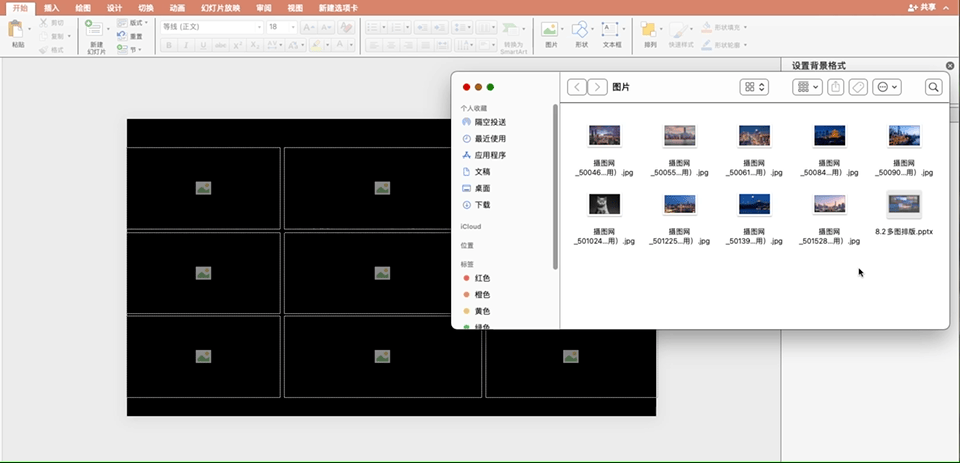Increase font size with the A▲ button
This screenshot has width=960, height=463.
(309, 27)
